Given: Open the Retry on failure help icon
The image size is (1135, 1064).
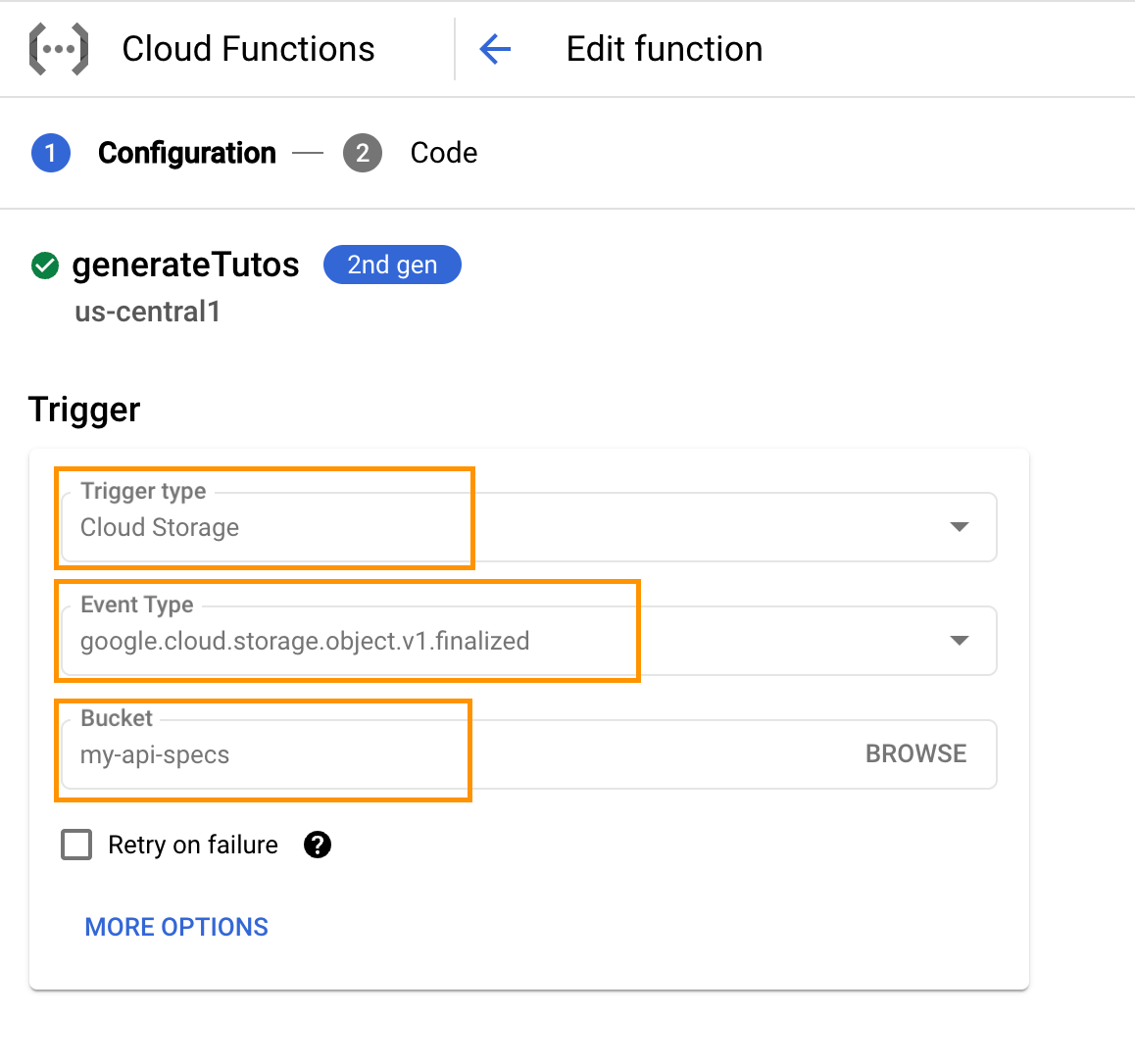Looking at the screenshot, I should (317, 845).
